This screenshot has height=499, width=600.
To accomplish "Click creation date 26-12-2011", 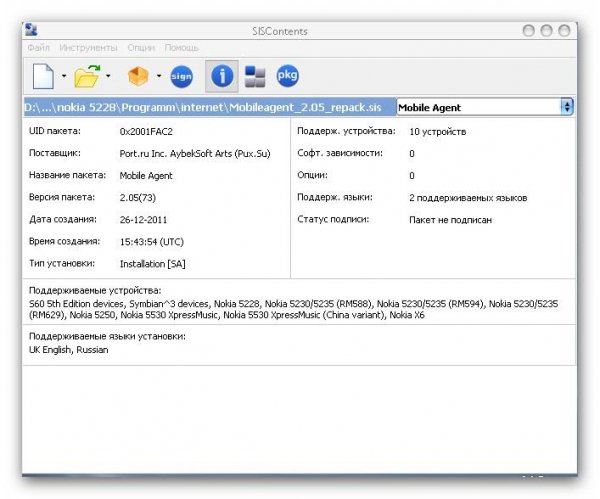I will click(143, 220).
